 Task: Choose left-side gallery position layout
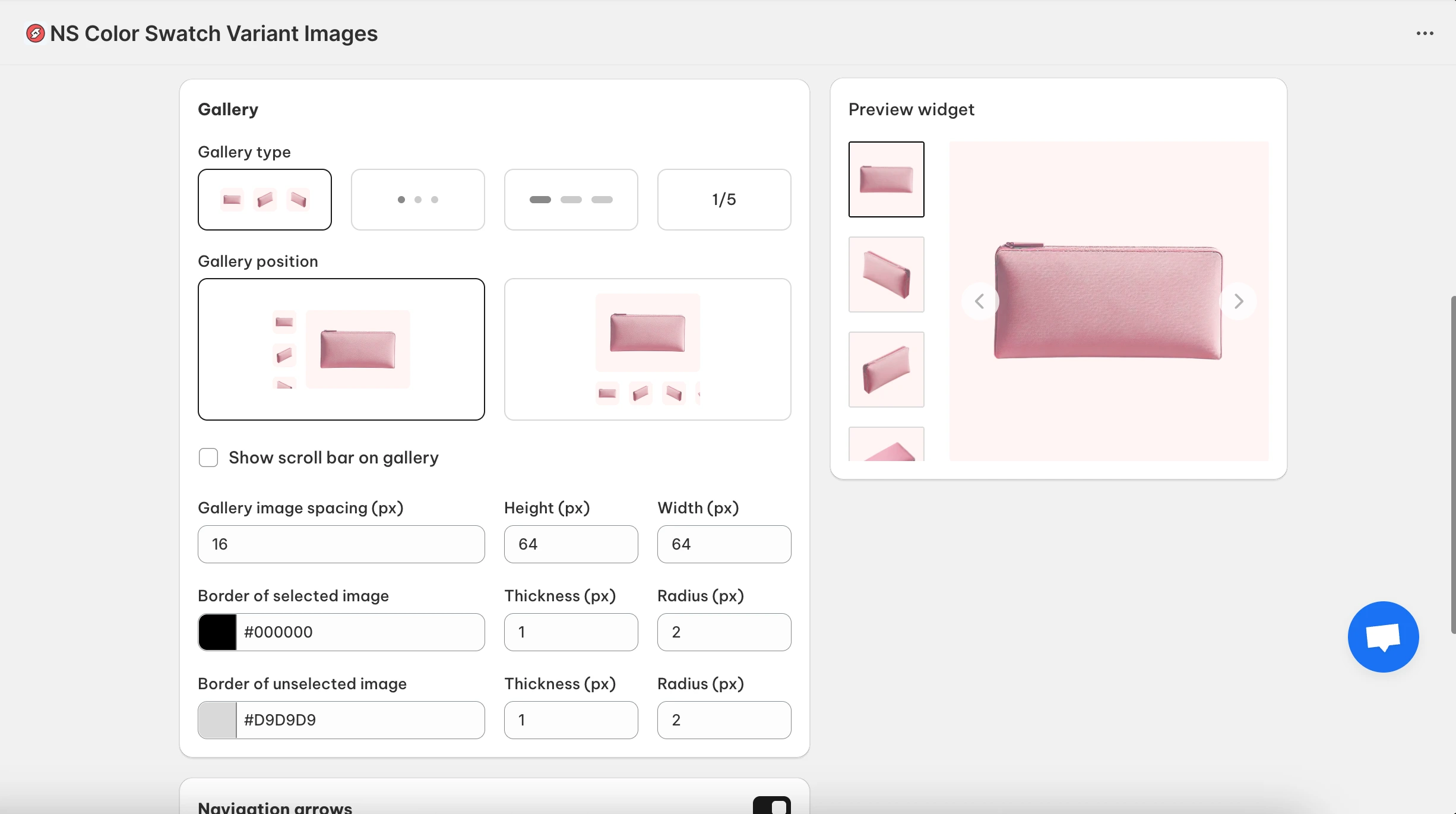[341, 349]
